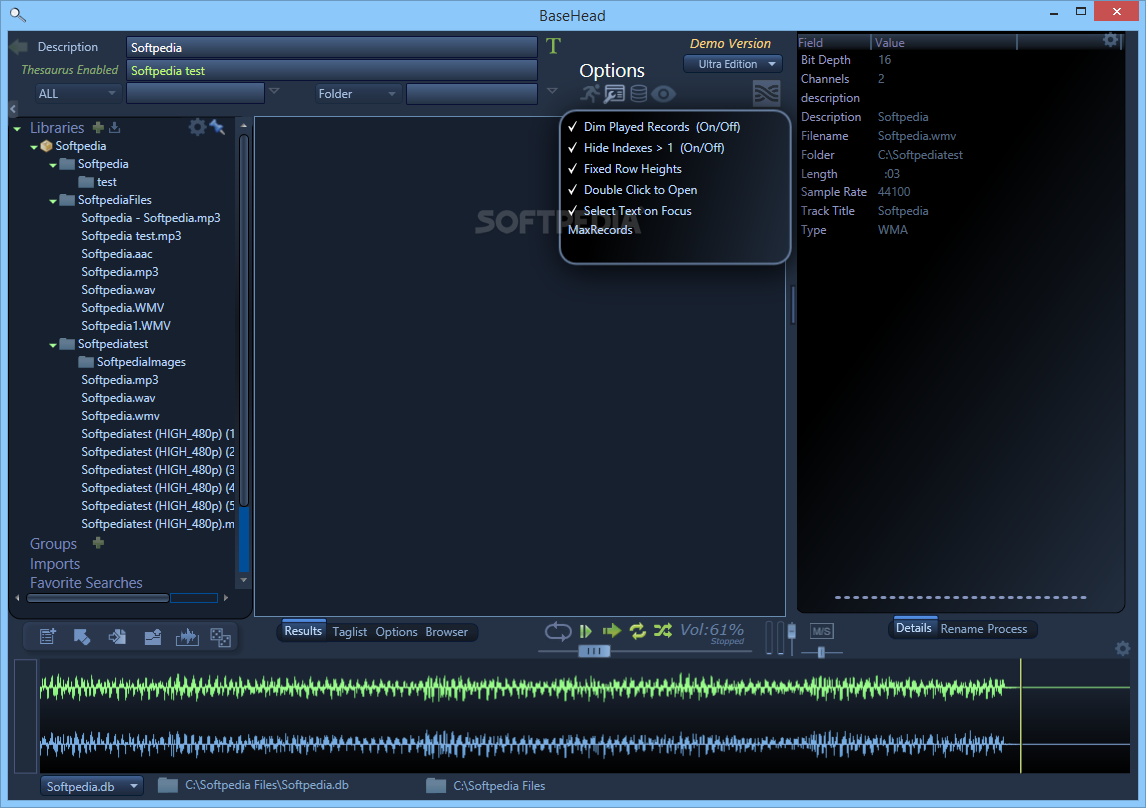Click the search magnifier icon in title bar
This screenshot has width=1146, height=808.
[x=18, y=14]
